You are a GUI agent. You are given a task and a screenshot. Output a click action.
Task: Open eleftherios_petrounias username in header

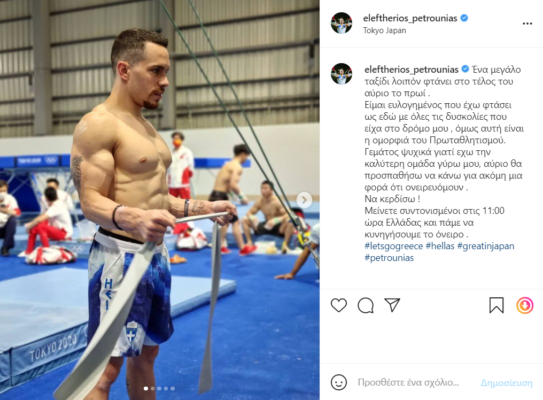pyautogui.click(x=410, y=18)
